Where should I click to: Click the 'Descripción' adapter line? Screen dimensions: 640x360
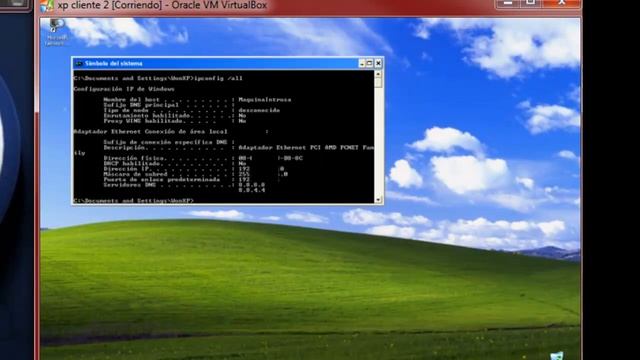tap(238, 147)
